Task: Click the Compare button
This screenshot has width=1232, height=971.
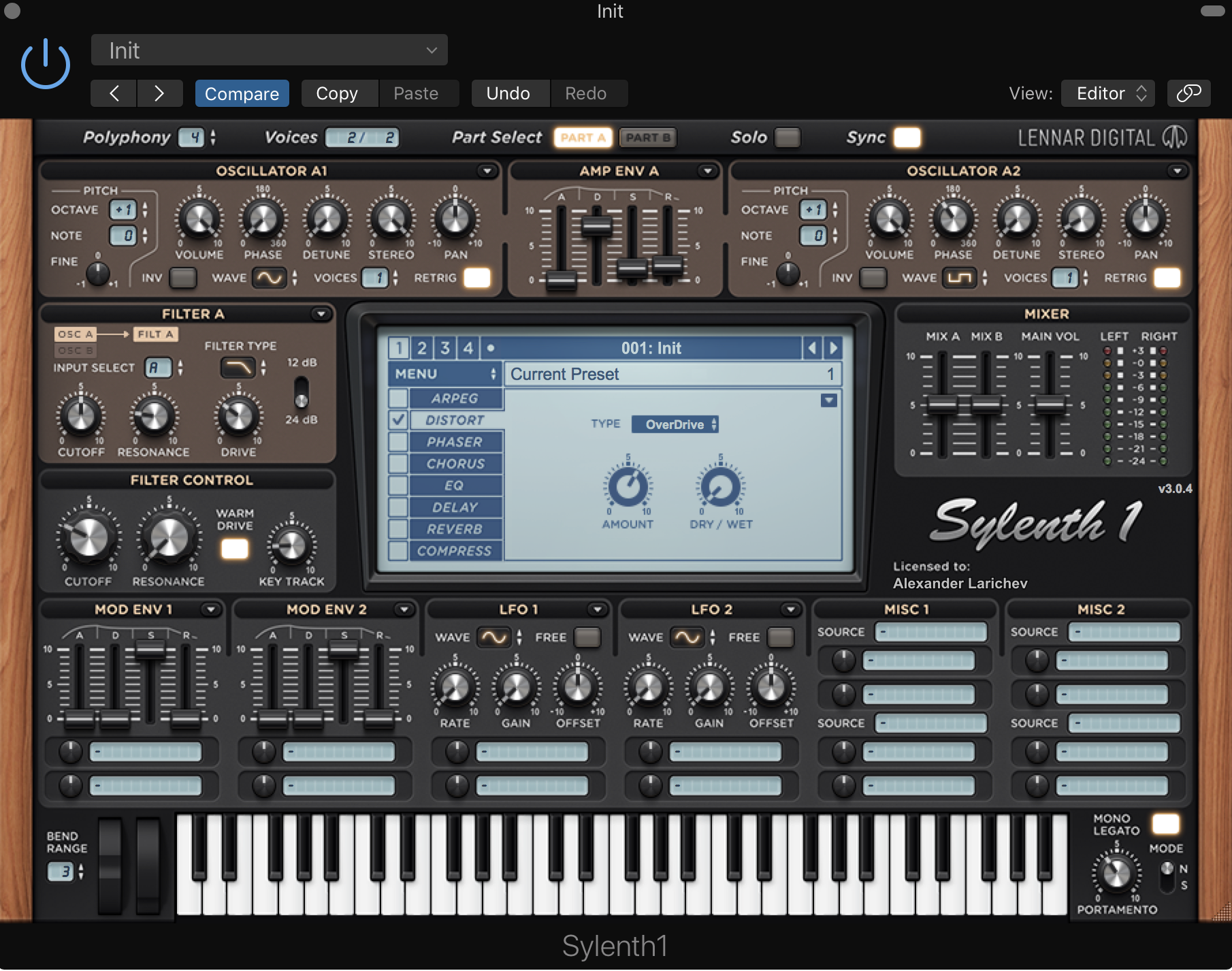Action: [x=242, y=93]
